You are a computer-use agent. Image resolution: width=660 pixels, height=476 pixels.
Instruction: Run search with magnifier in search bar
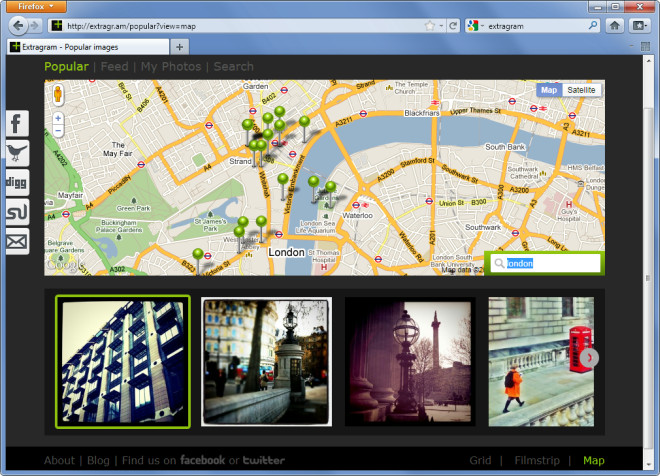click(593, 26)
